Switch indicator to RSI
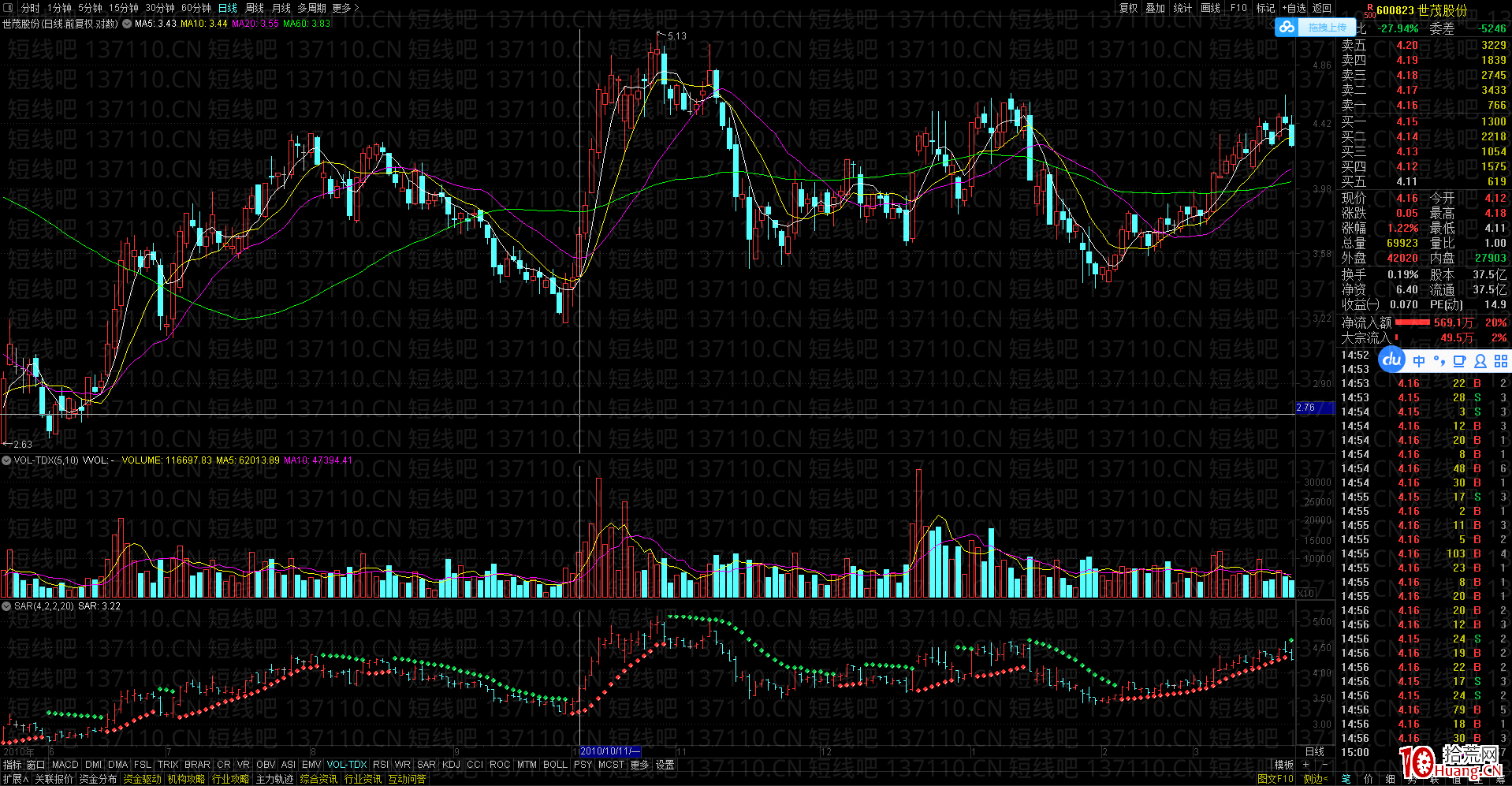The width and height of the screenshot is (1512, 786). [x=381, y=765]
